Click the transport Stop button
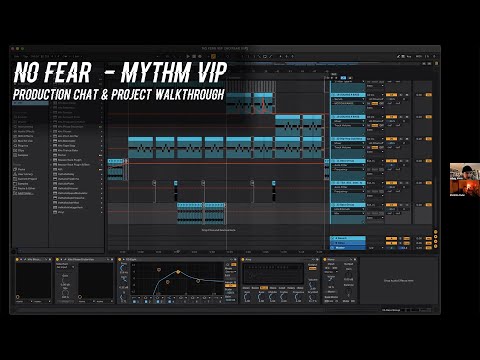This screenshot has height=360, width=480. [x=194, y=57]
